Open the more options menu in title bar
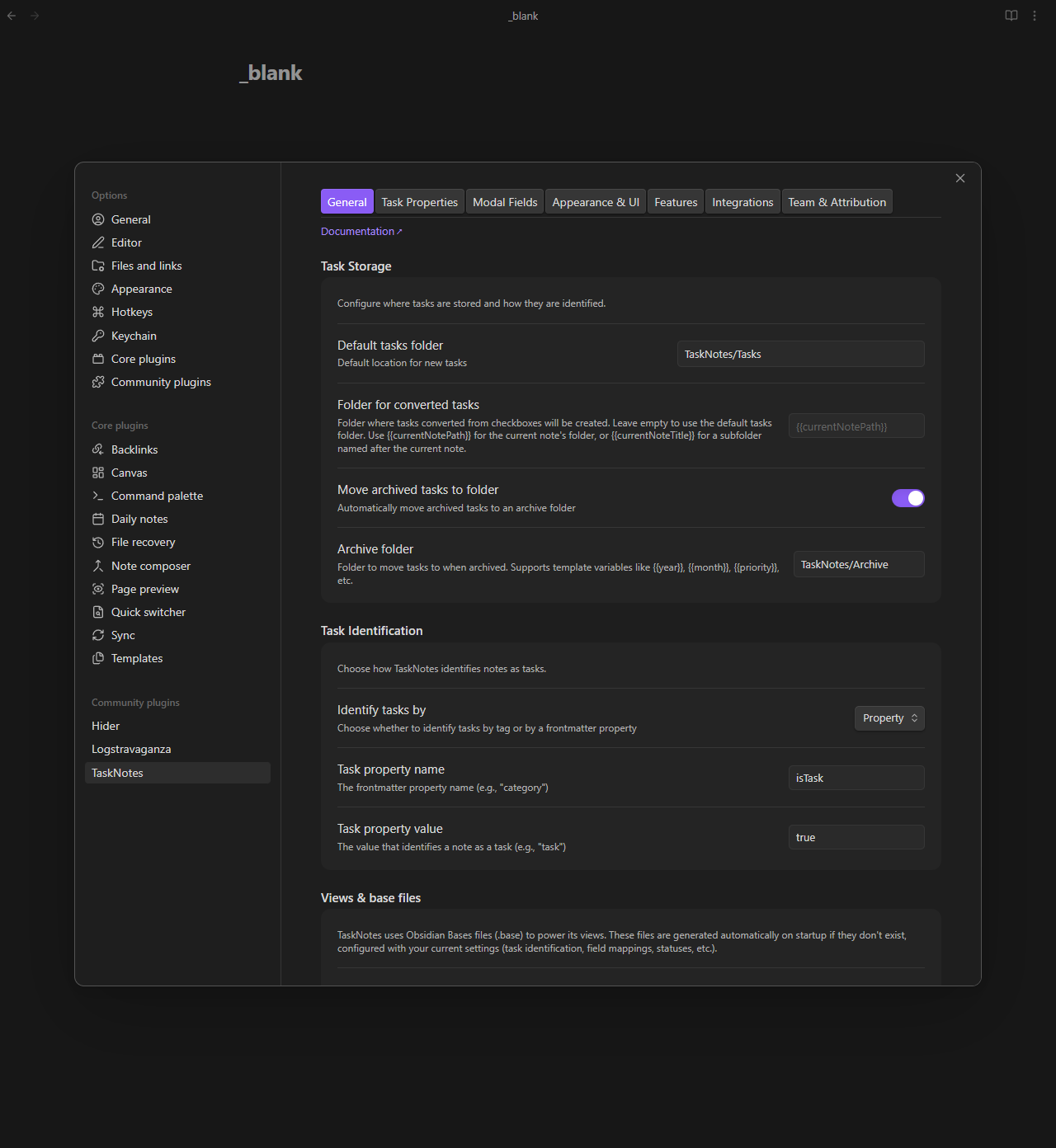Screen dimensions: 1056x1148 [x=1034, y=15]
